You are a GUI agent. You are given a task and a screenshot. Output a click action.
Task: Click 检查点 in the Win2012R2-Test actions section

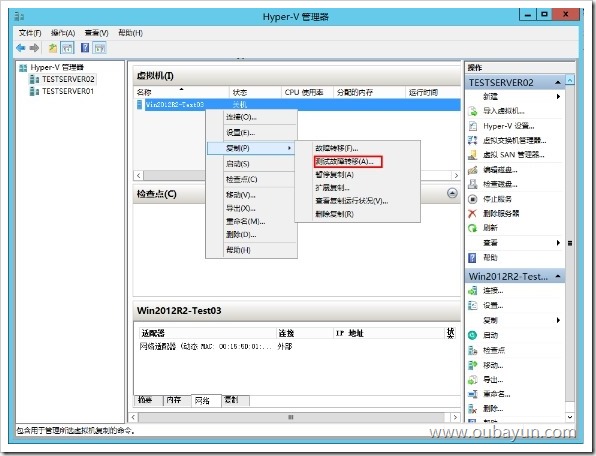click(x=494, y=350)
